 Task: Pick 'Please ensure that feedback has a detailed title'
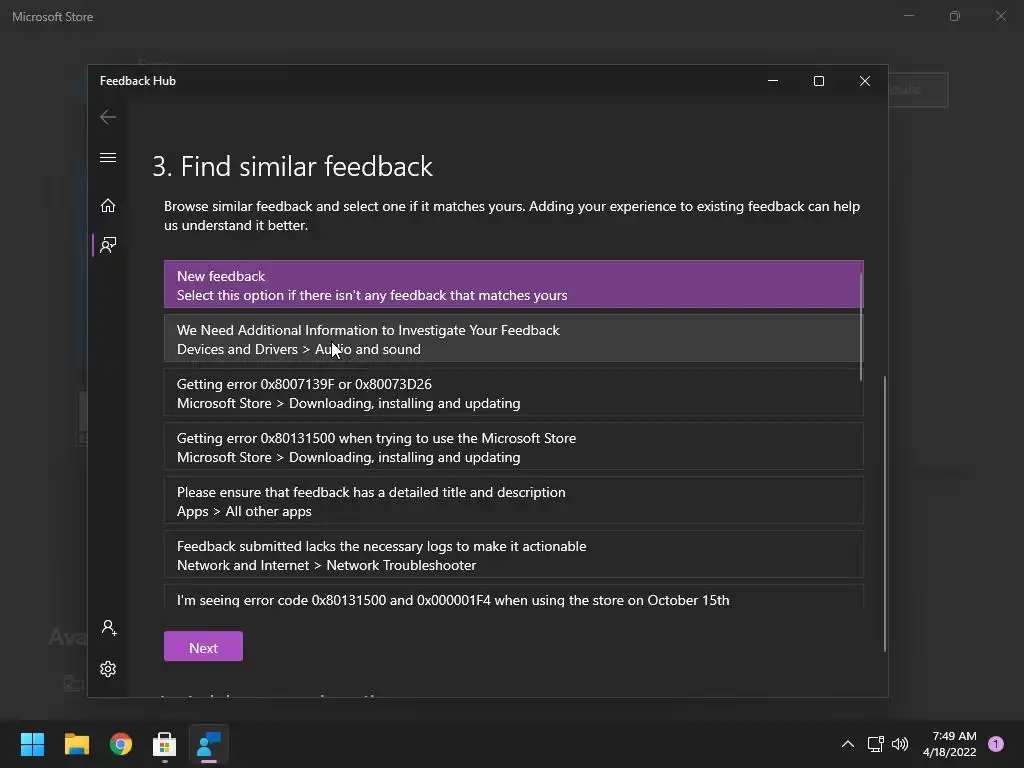(513, 501)
